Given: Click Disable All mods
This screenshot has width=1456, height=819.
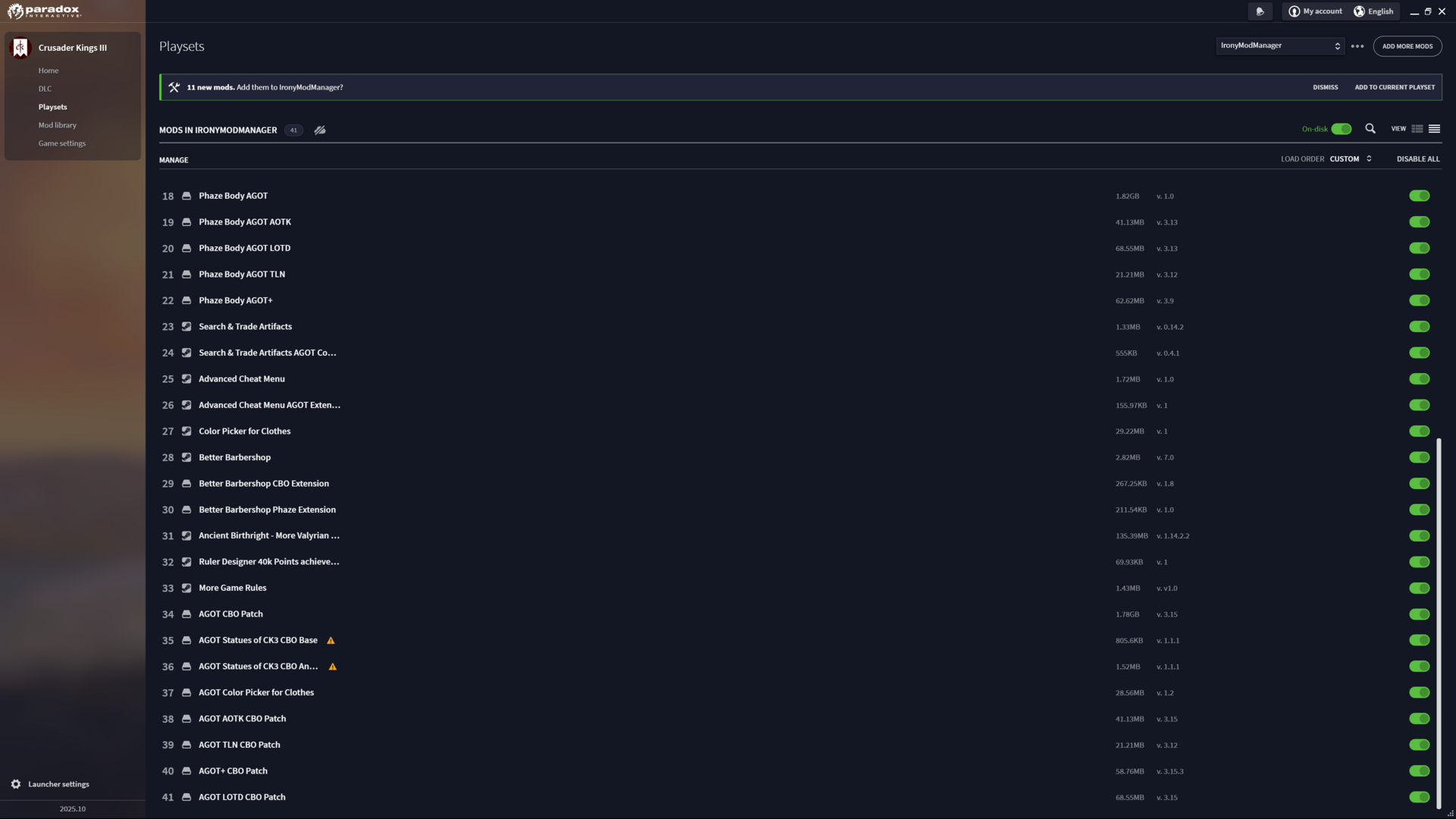Looking at the screenshot, I should pos(1418,159).
